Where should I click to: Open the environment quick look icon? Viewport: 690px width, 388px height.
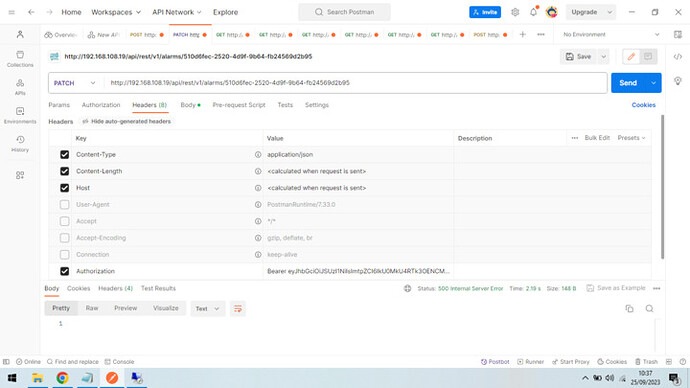point(678,34)
